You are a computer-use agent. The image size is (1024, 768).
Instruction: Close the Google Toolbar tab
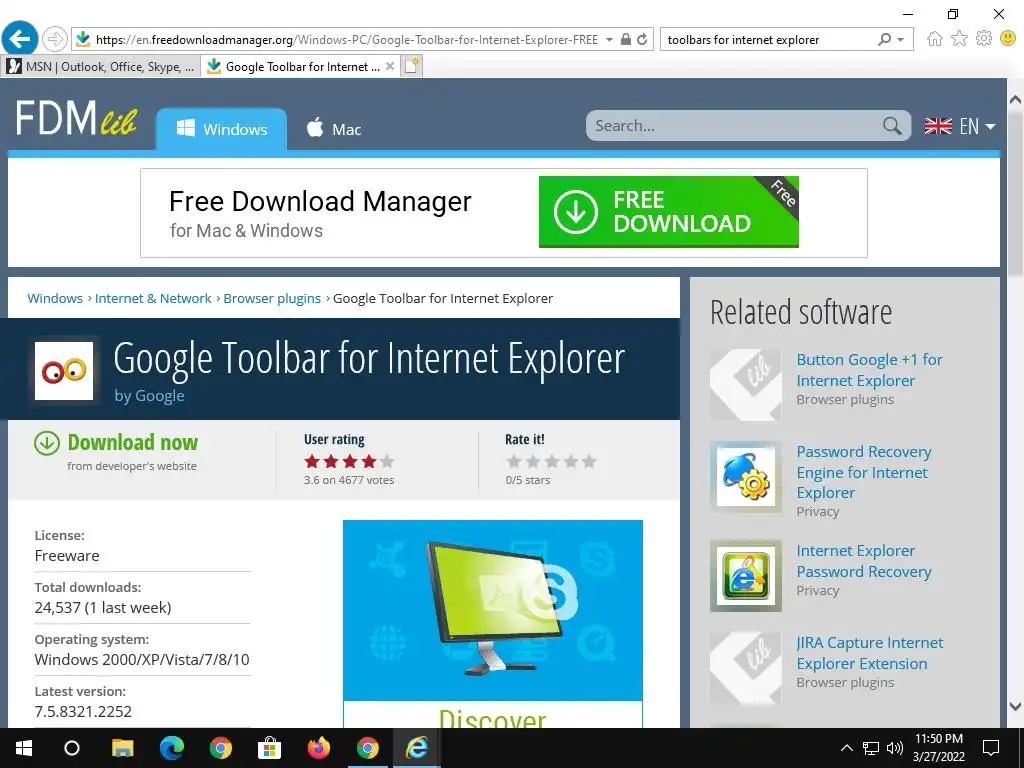[x=390, y=66]
